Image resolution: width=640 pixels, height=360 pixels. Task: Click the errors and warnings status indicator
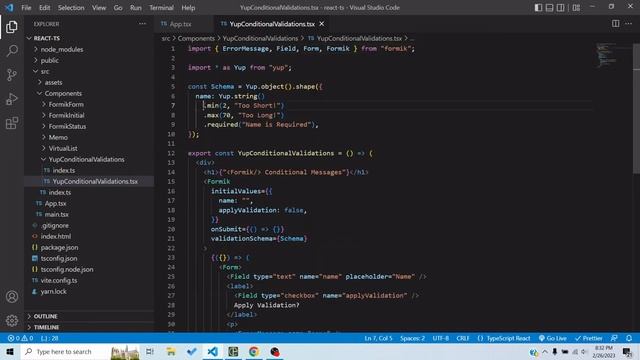[x=20, y=338]
